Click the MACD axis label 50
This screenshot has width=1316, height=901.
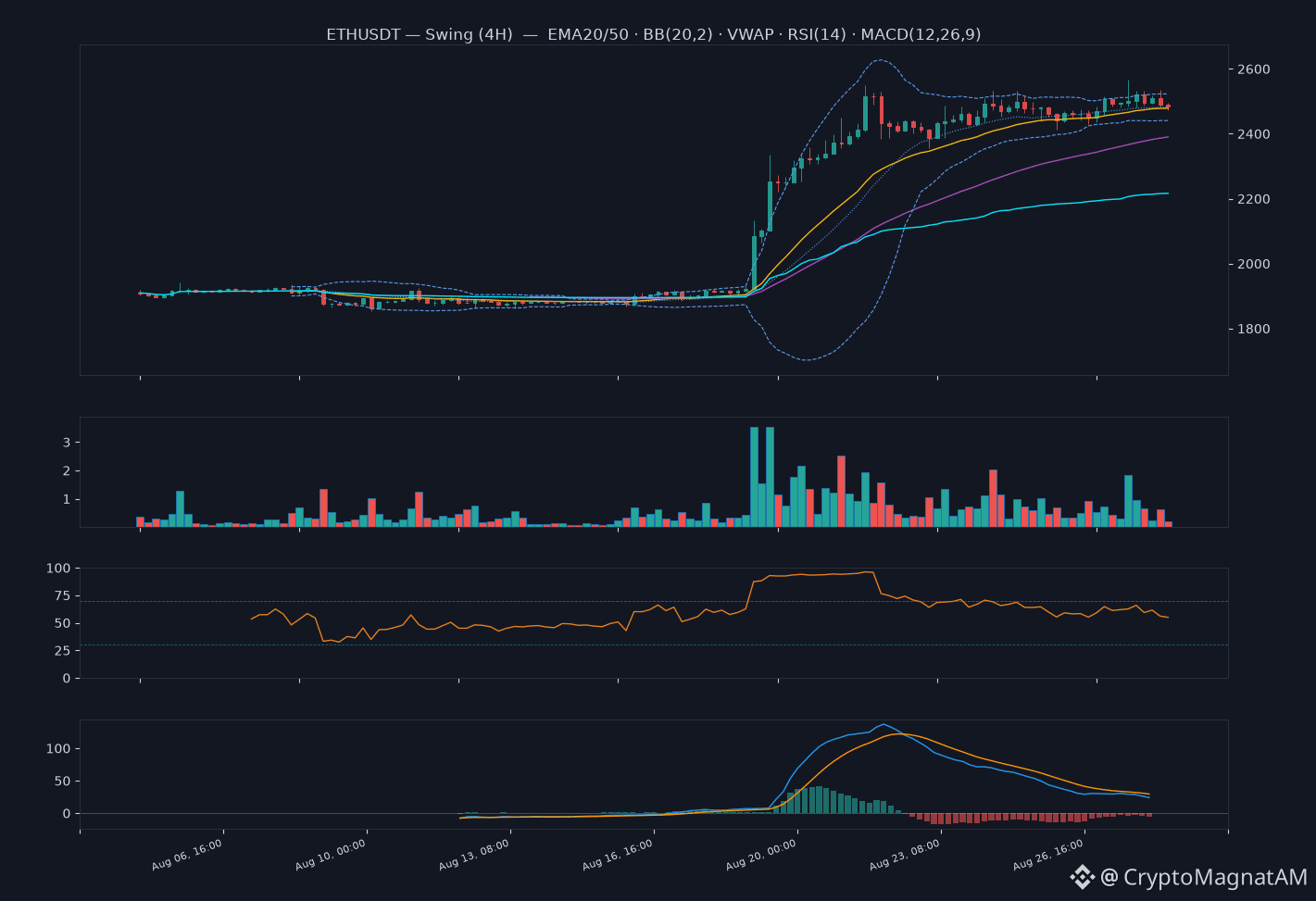tap(62, 781)
